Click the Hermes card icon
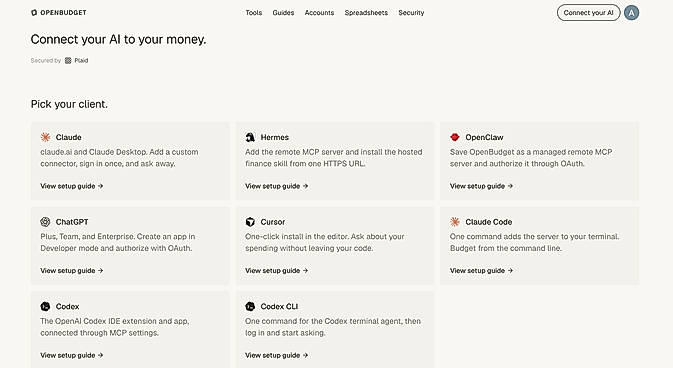This screenshot has width=673, height=368. click(x=250, y=137)
